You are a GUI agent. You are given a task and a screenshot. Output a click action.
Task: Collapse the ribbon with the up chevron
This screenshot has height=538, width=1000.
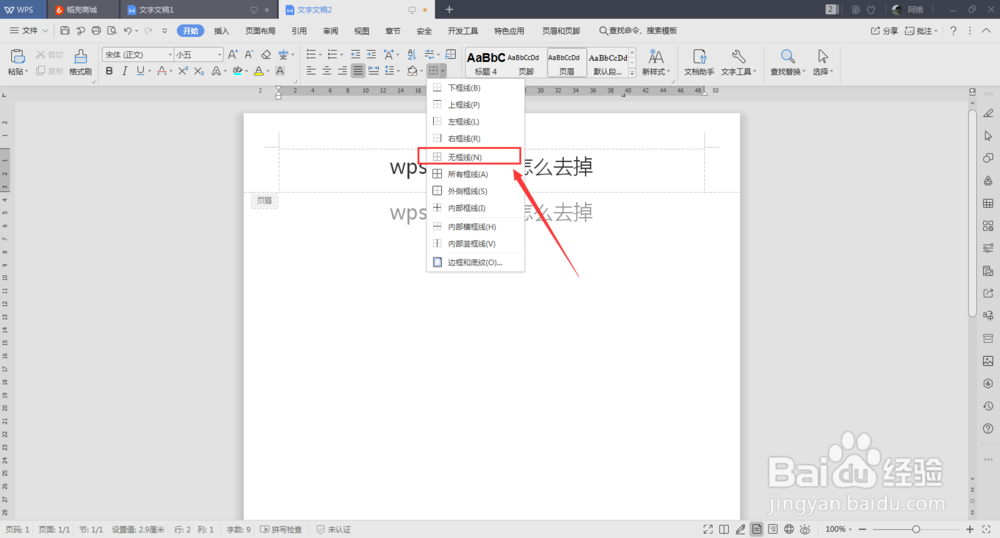click(x=986, y=31)
